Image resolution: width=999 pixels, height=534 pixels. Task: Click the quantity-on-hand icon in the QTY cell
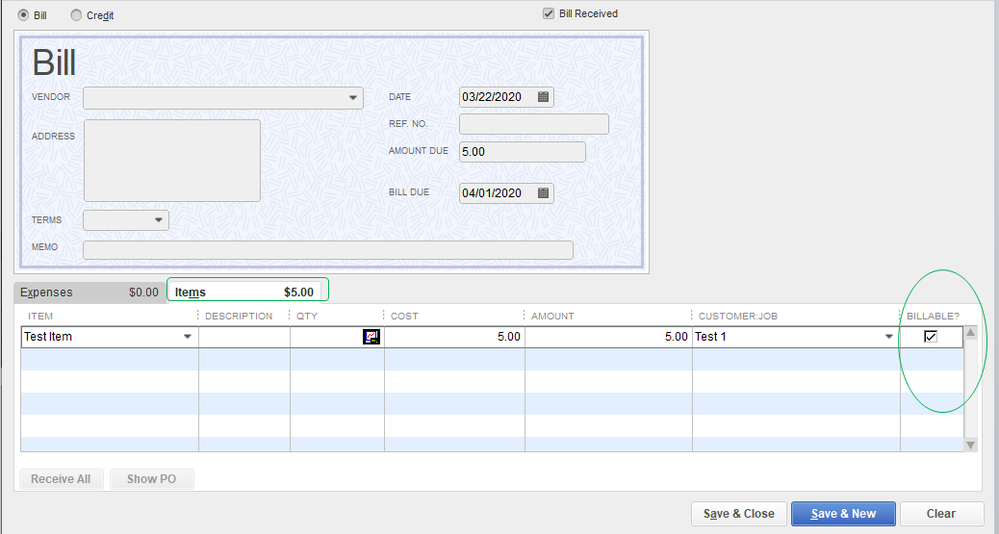371,336
